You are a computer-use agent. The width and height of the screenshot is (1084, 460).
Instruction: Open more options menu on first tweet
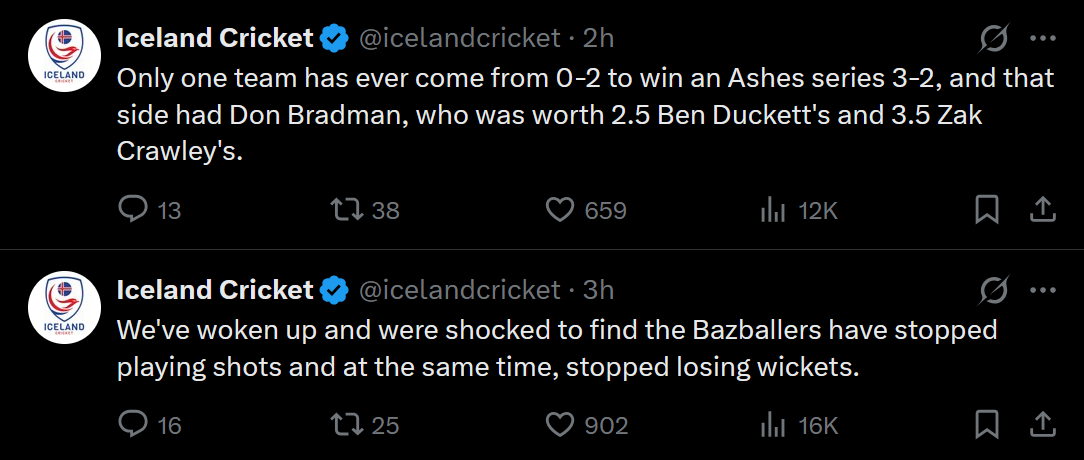click(1043, 39)
